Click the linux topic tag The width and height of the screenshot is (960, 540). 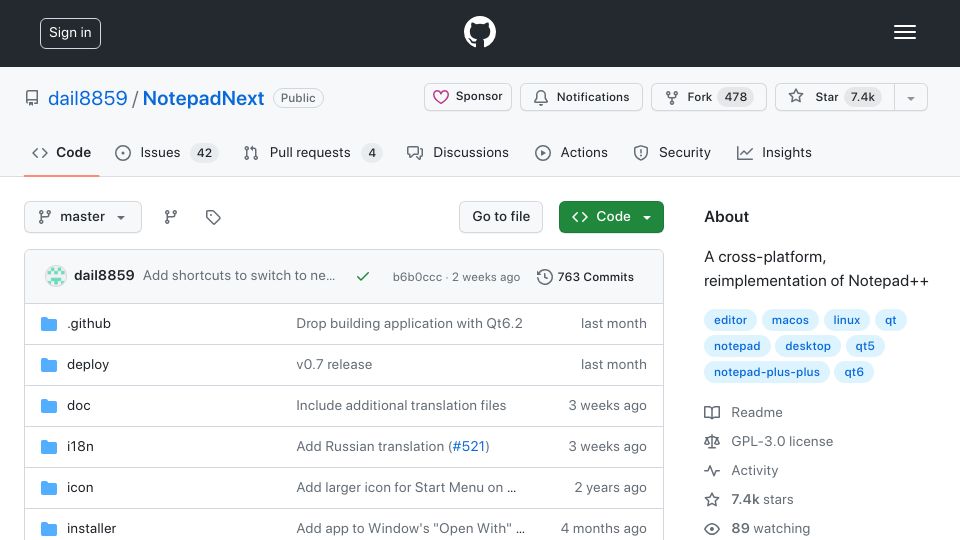click(x=846, y=320)
